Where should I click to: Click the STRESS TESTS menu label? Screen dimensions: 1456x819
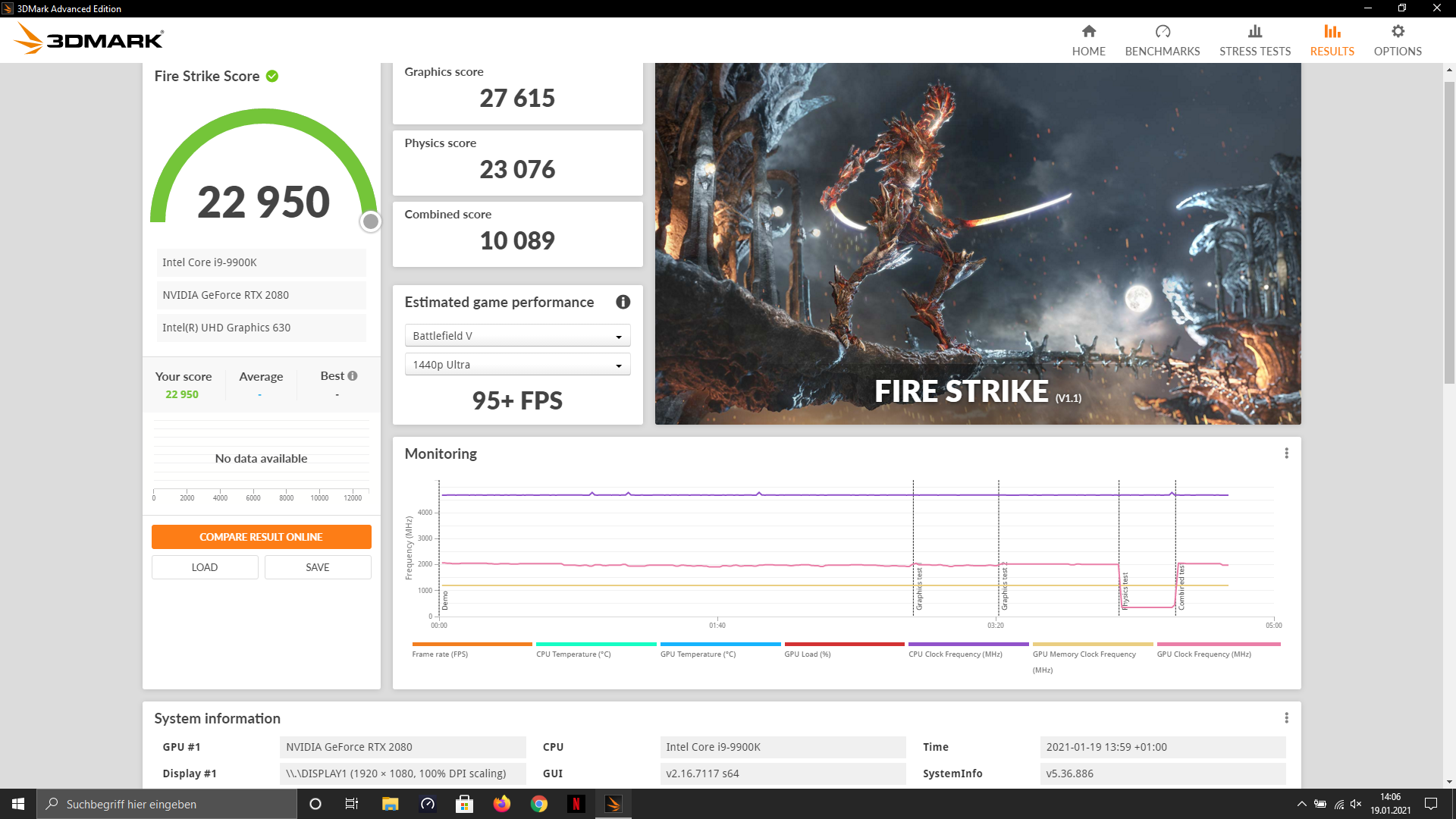(1255, 52)
